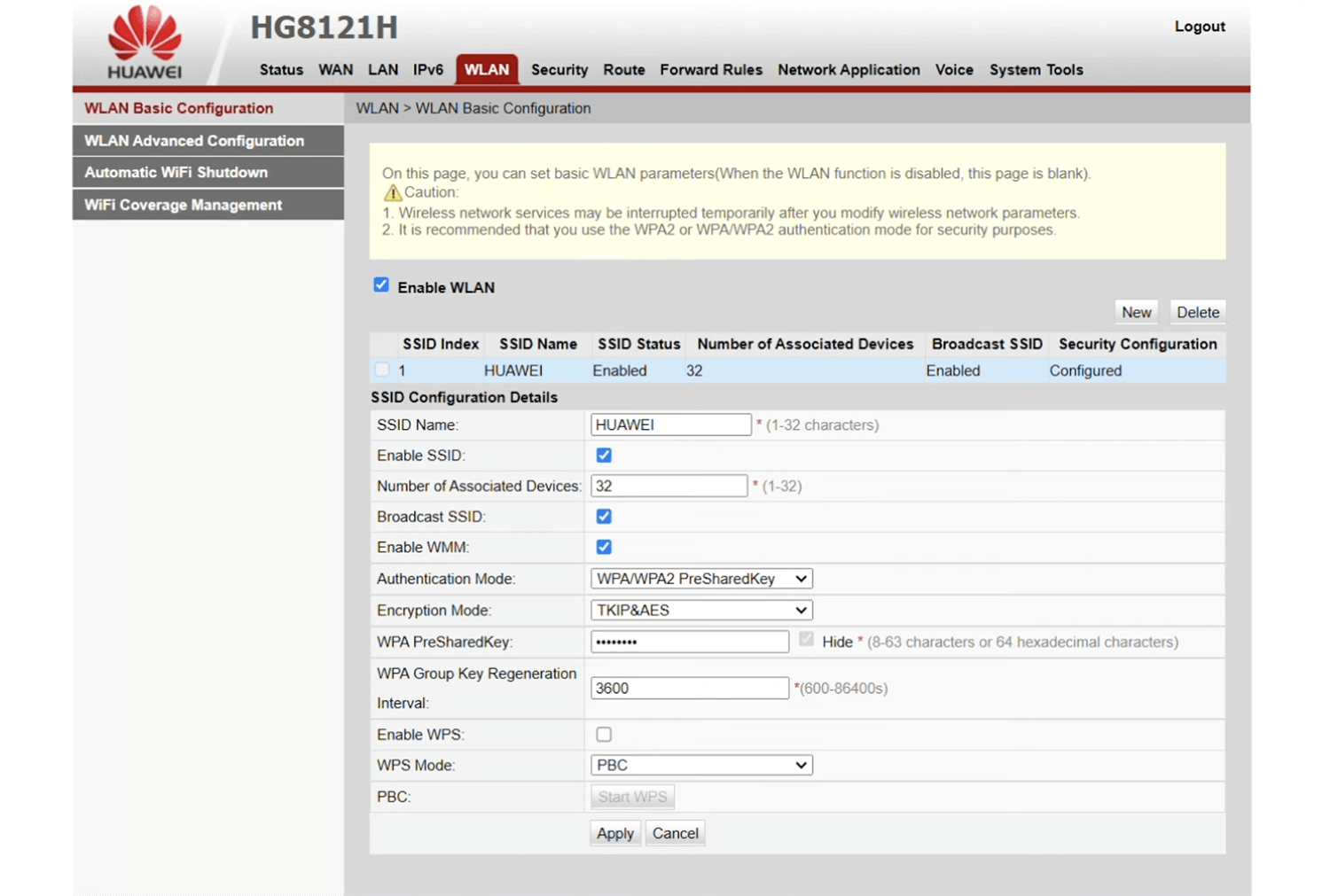Click the New SSID button
Screen dimensions: 1330x896
1136,312
